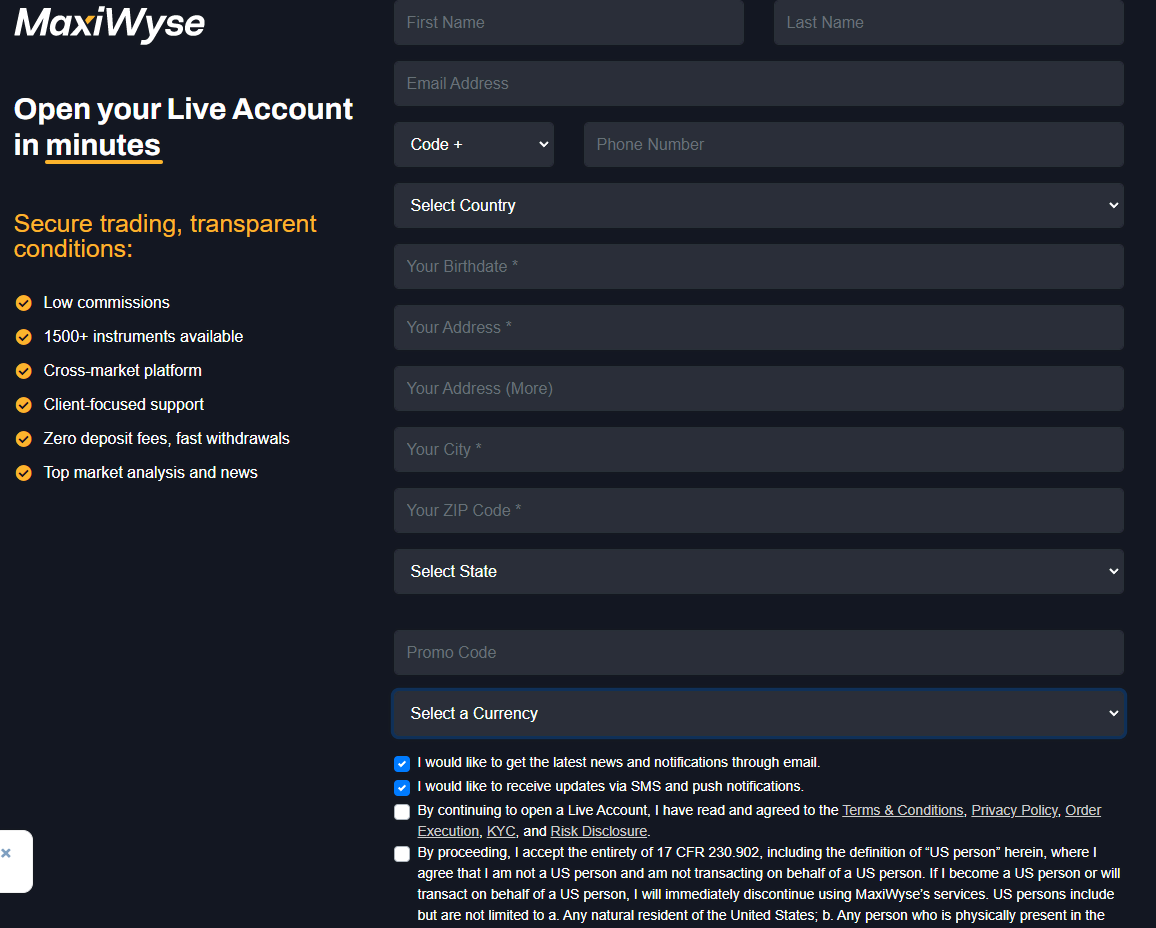The image size is (1156, 928).
Task: Click the checkmark icon beside Client-focused support
Action: tap(24, 405)
